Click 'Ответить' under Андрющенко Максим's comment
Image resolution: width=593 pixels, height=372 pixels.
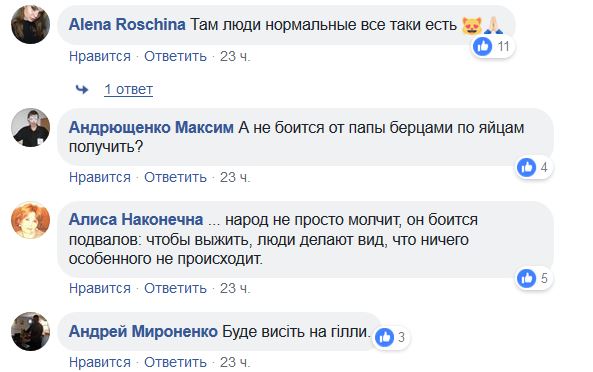tap(175, 177)
